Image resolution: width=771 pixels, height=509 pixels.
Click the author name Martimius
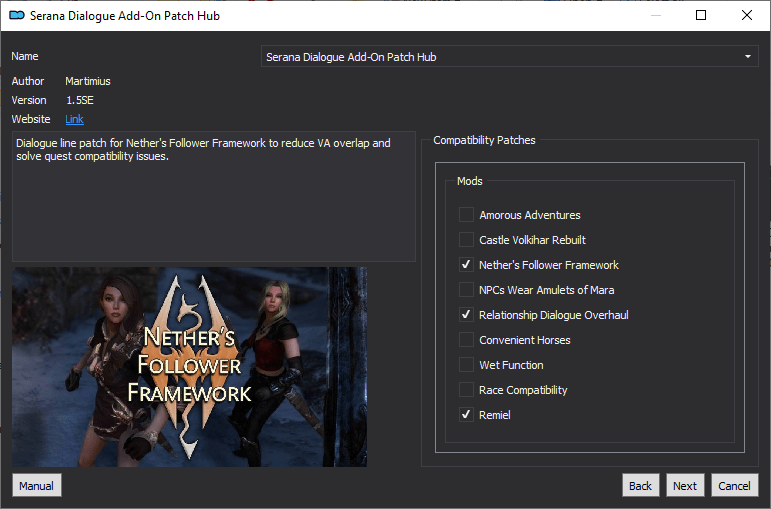coord(88,81)
